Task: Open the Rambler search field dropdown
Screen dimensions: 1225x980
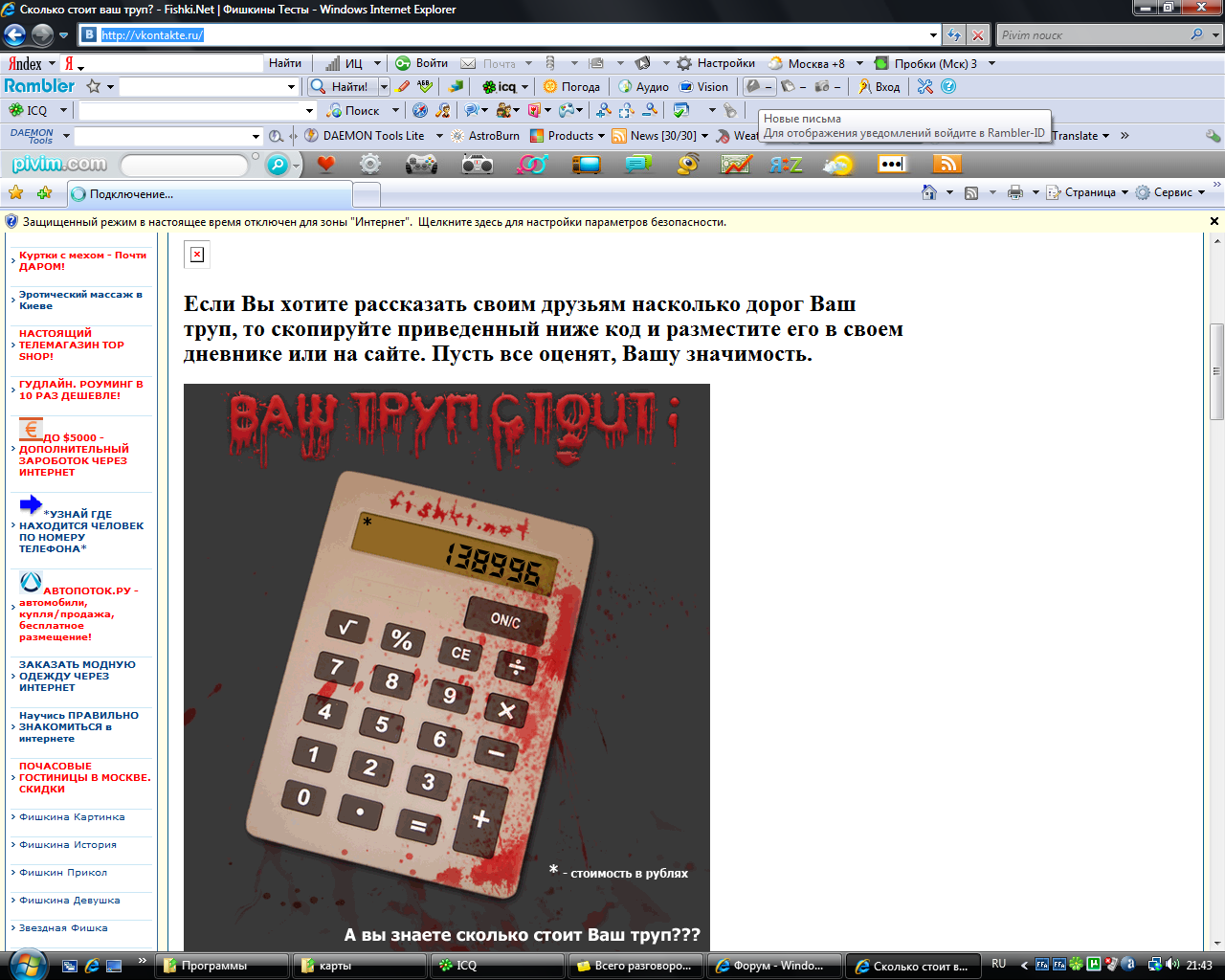Action: 292,87
